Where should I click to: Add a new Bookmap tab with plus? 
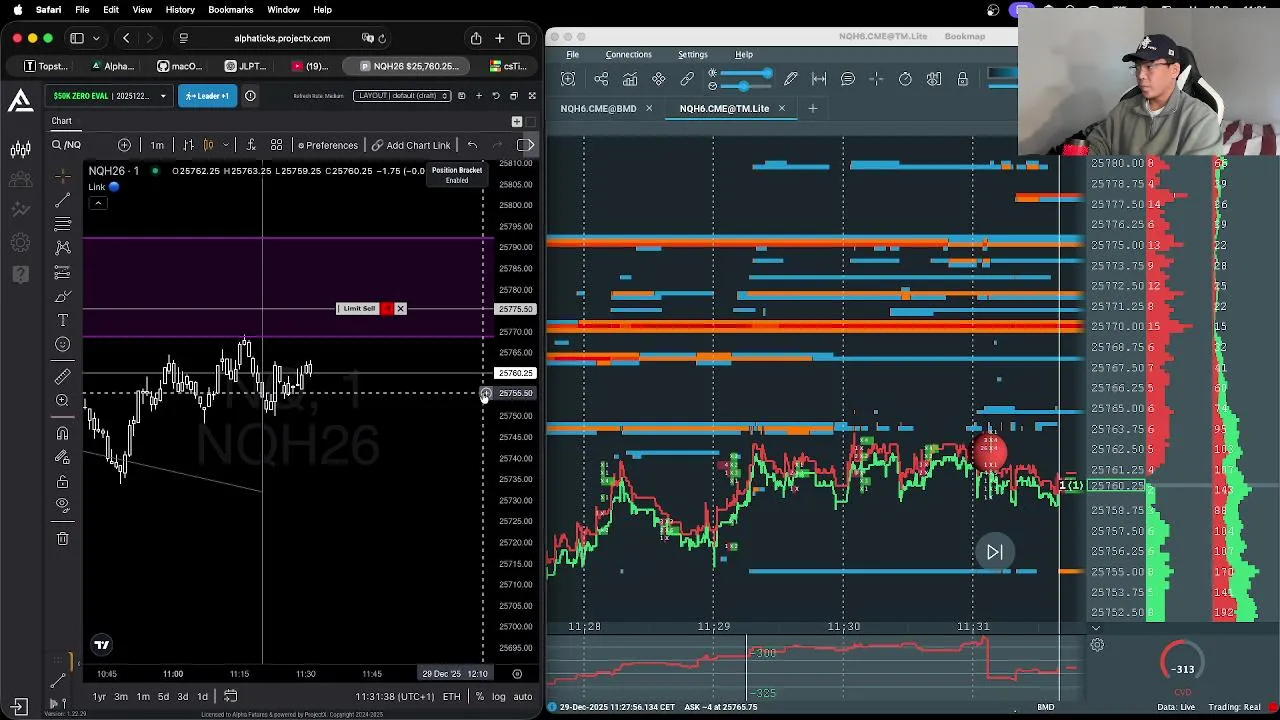pos(812,108)
